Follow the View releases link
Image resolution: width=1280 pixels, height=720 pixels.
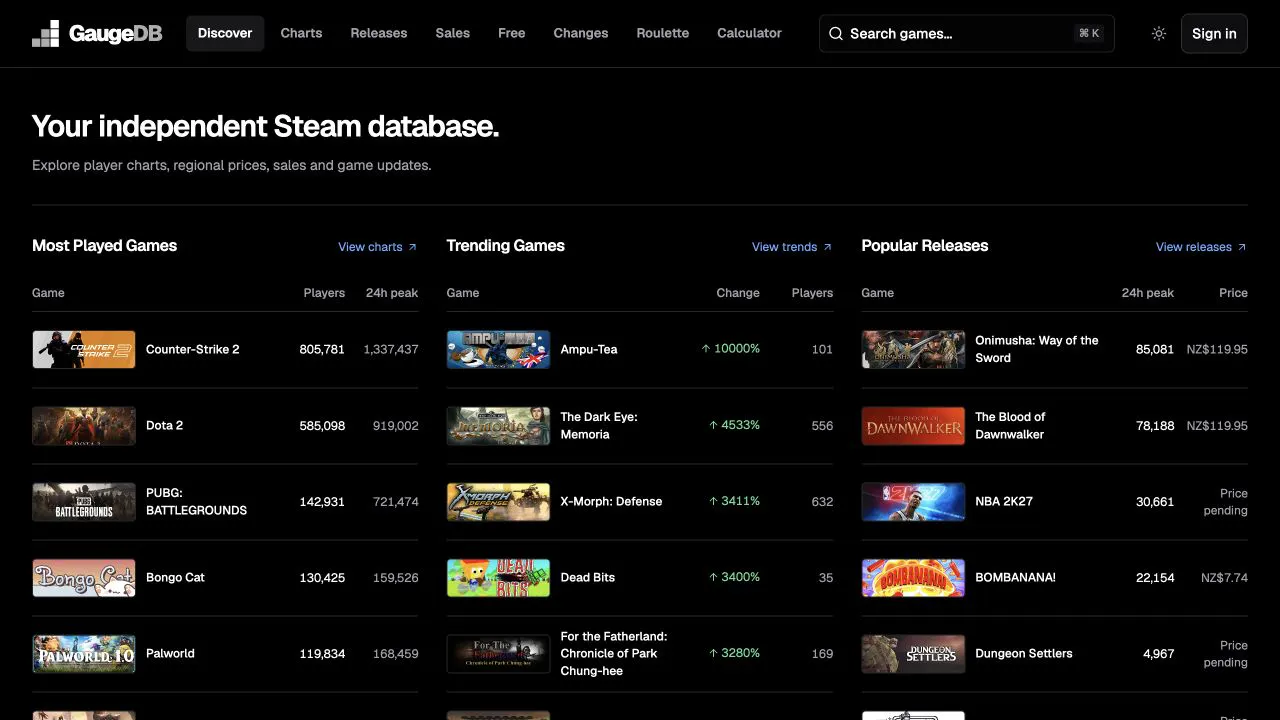(1201, 247)
